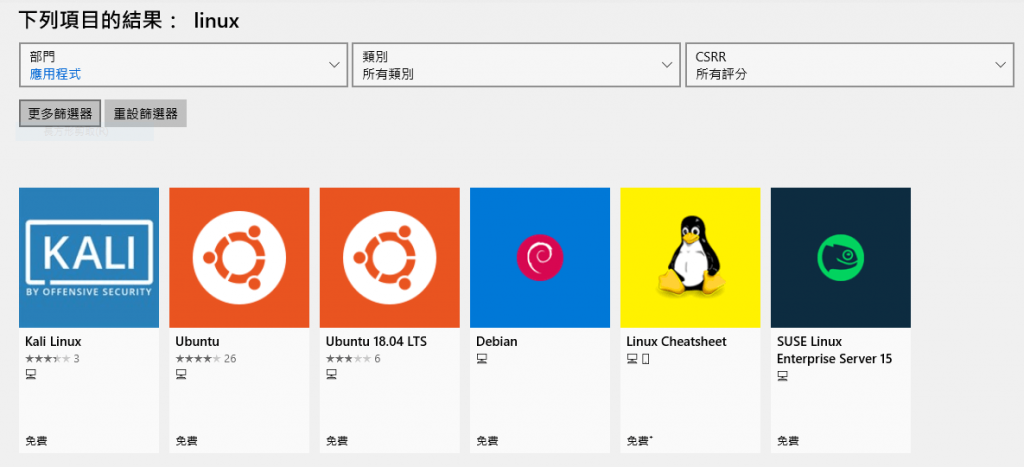Click the 應用程式 filter value
The height and width of the screenshot is (467, 1024).
click(x=56, y=74)
